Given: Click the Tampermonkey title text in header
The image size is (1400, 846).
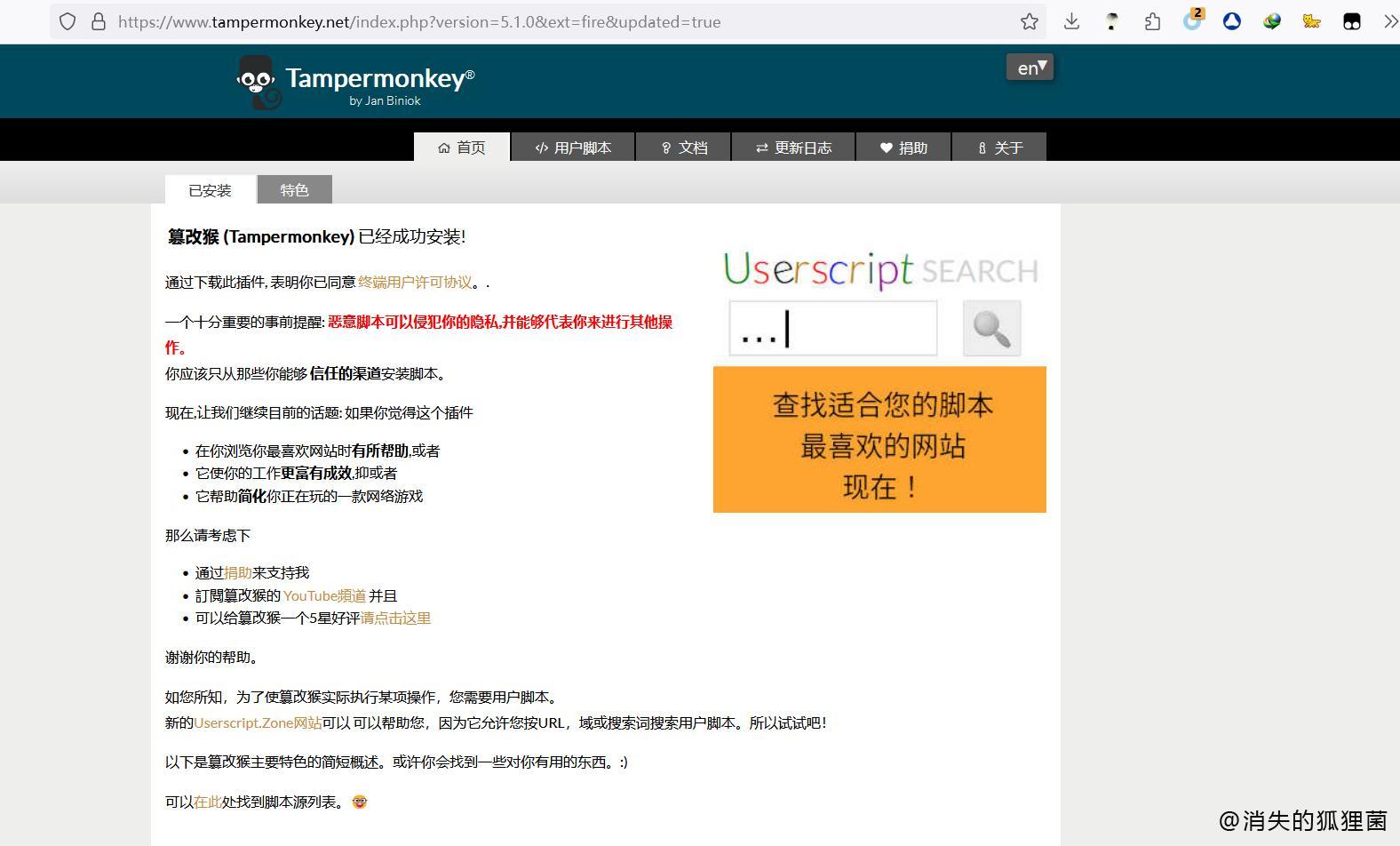Looking at the screenshot, I should 379,78.
